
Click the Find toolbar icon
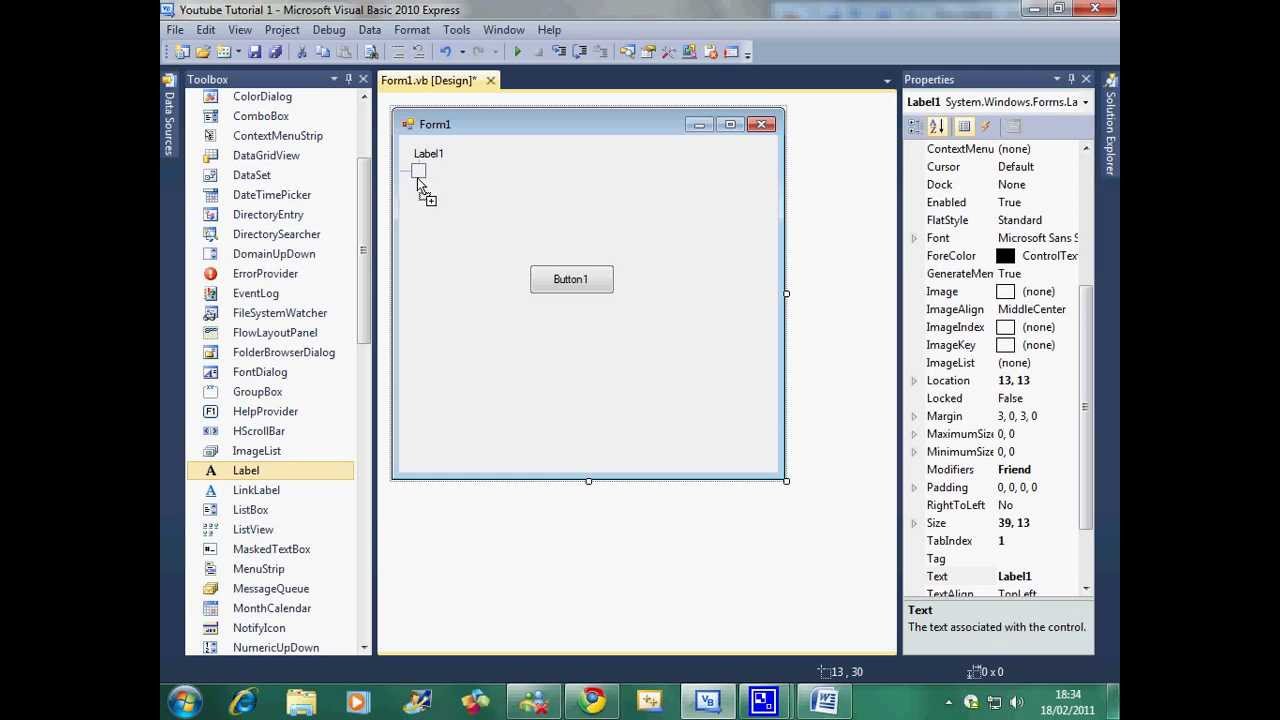pos(370,52)
